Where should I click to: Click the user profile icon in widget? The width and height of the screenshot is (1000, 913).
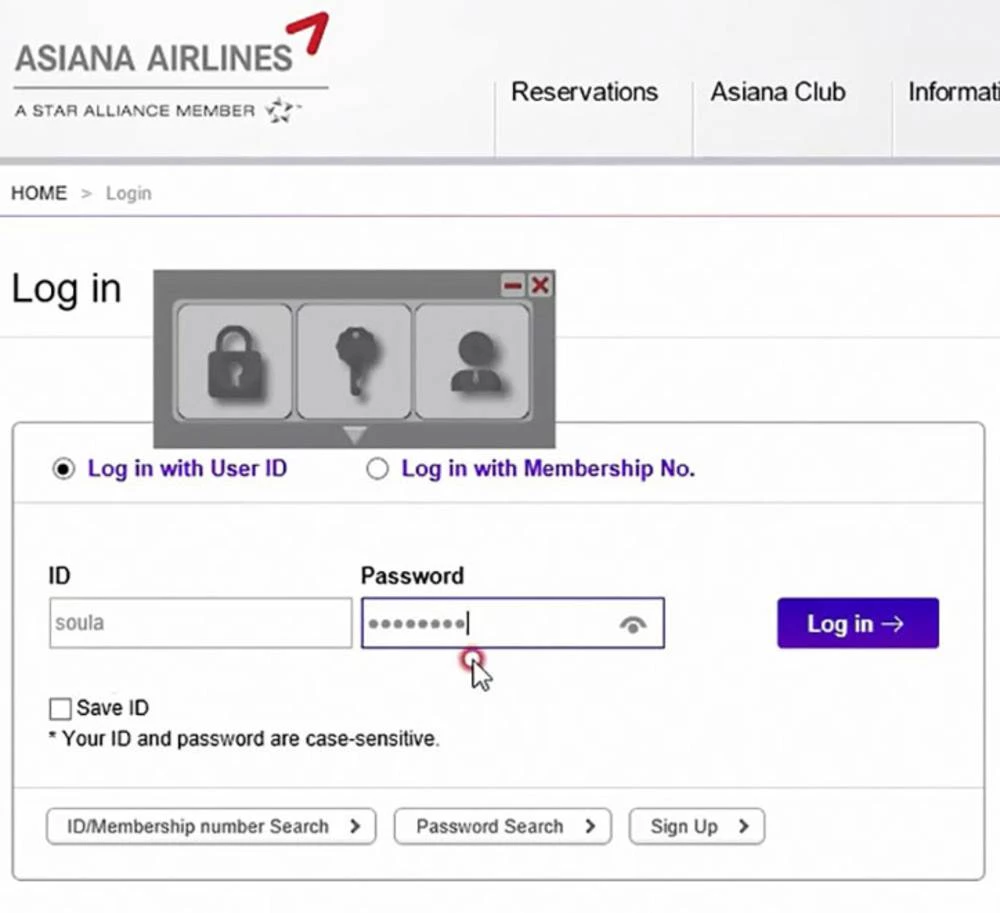(472, 361)
